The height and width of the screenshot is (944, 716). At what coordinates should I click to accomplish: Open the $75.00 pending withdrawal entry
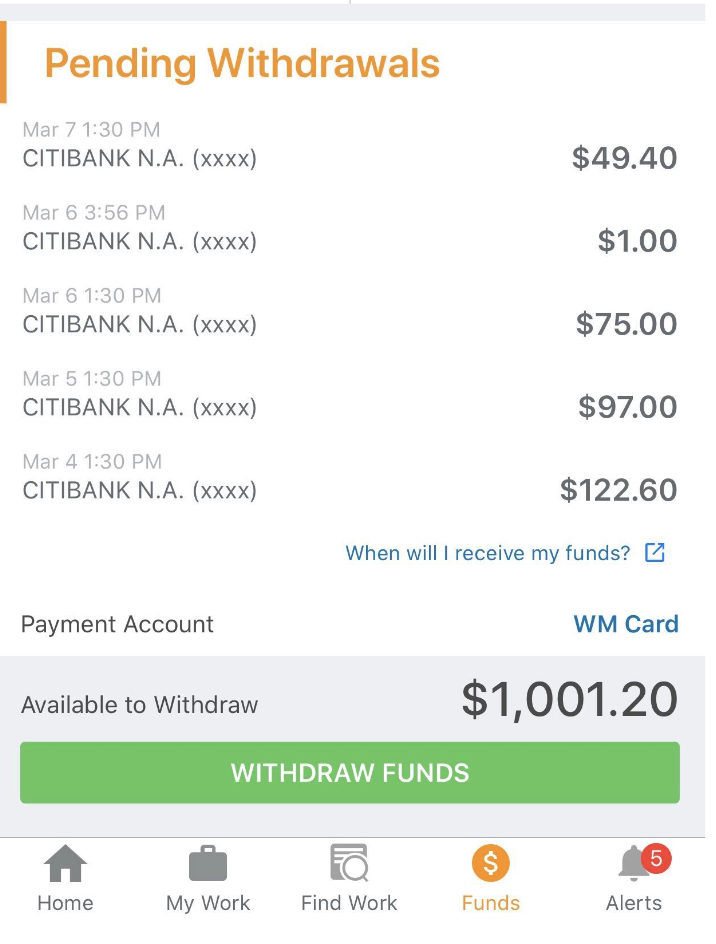point(349,312)
